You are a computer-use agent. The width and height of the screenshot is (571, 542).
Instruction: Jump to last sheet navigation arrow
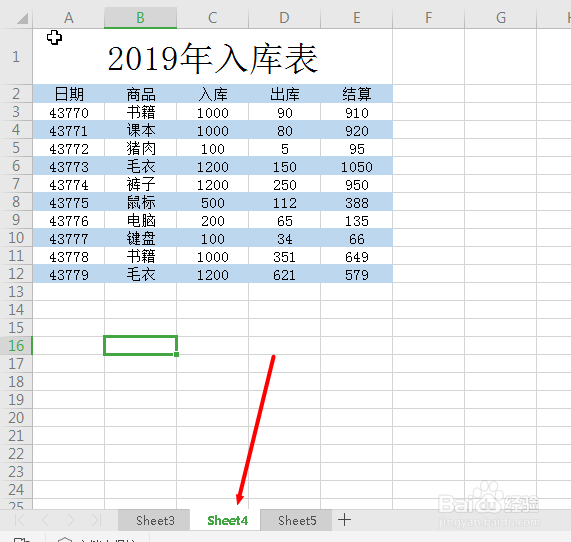(x=96, y=520)
